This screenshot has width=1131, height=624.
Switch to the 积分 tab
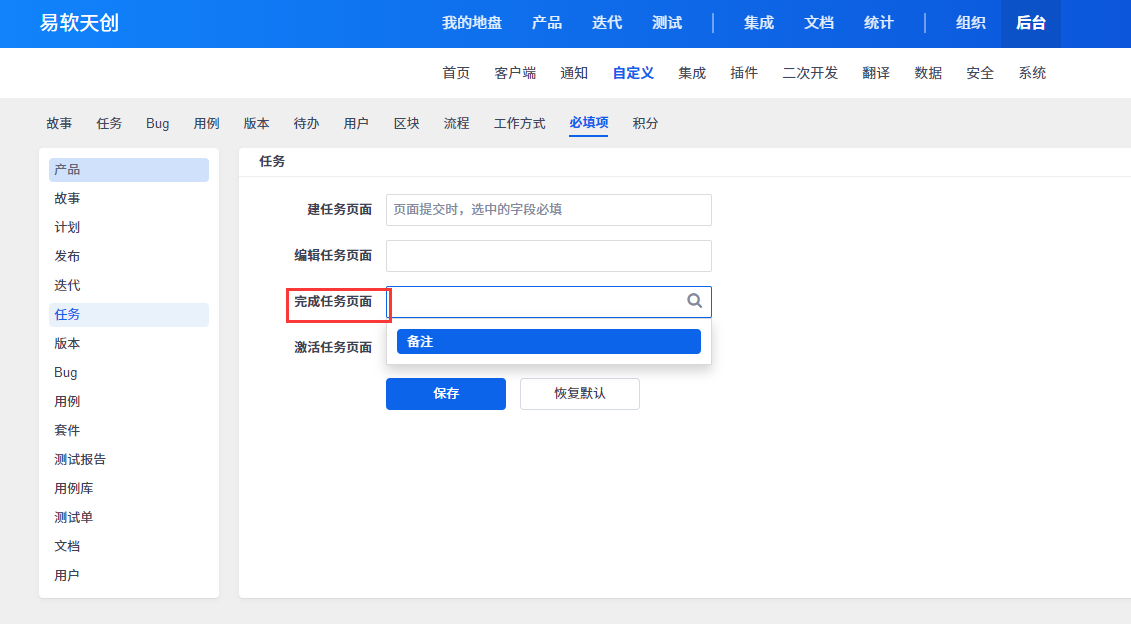tap(645, 124)
